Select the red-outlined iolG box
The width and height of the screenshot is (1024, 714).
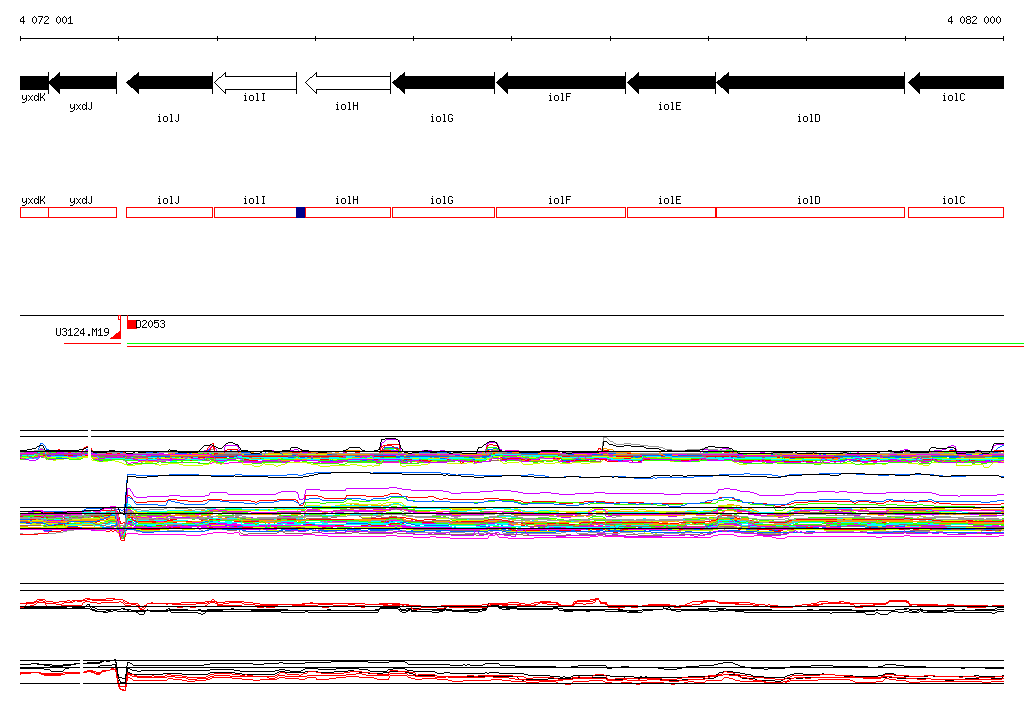point(443,212)
